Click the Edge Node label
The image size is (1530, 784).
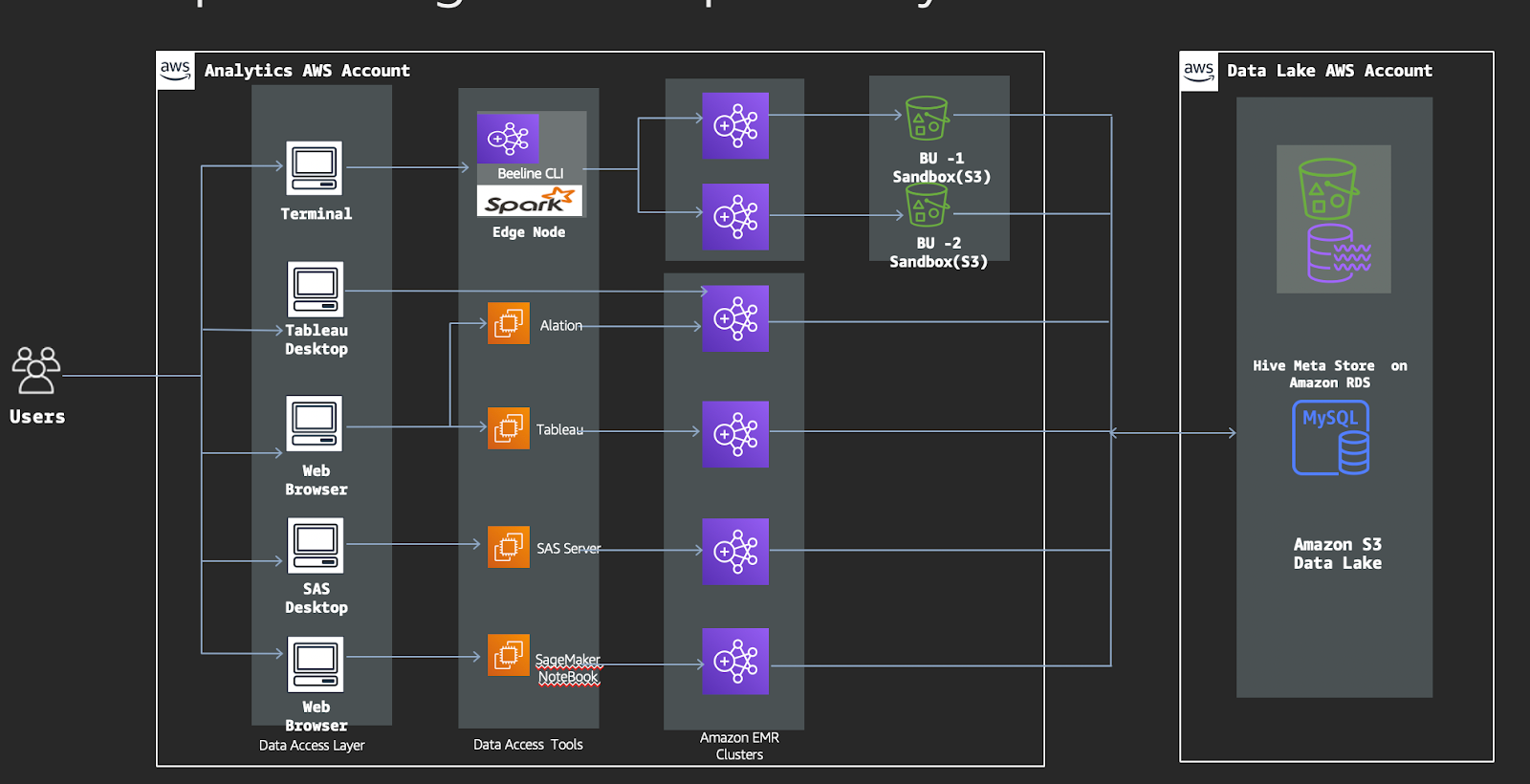[x=529, y=232]
